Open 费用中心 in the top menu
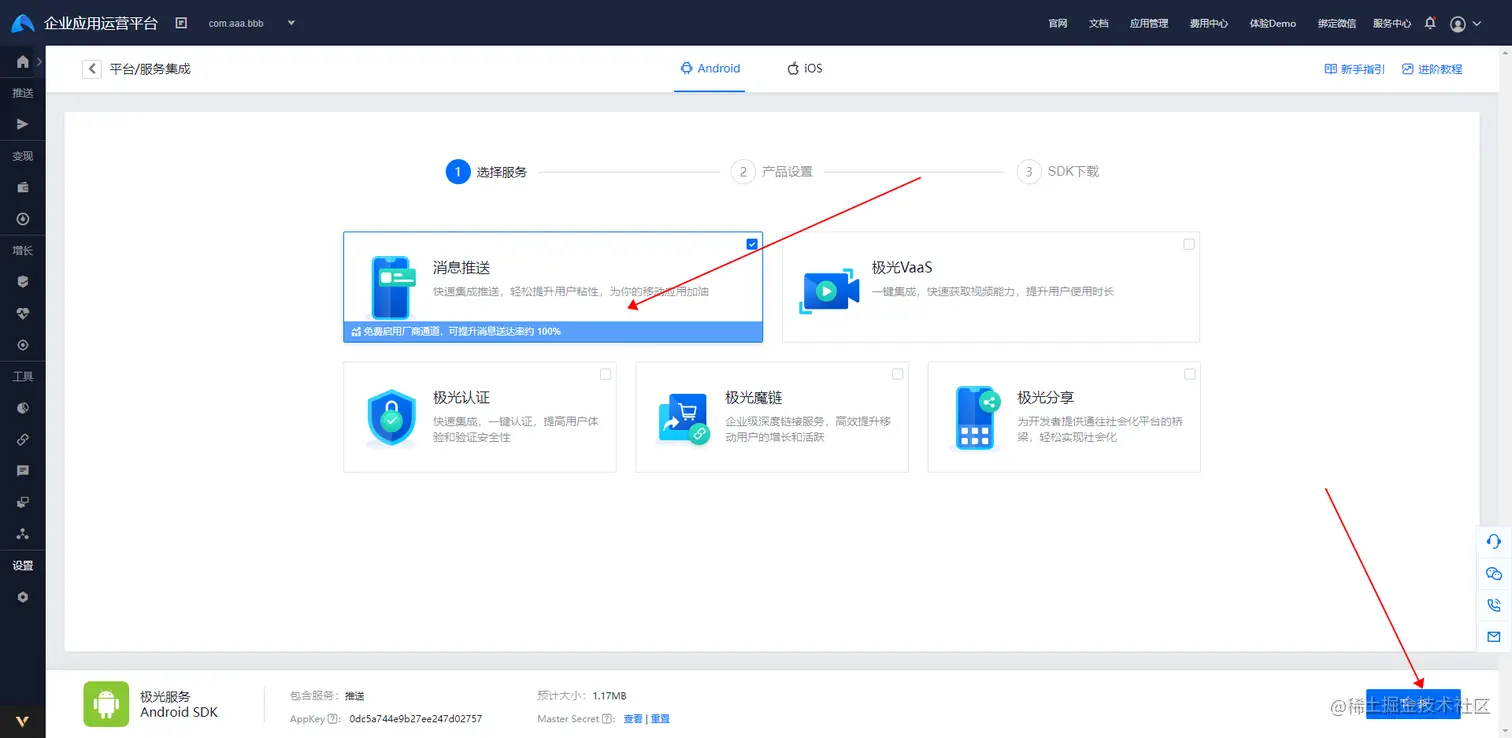1512x738 pixels. pyautogui.click(x=1209, y=24)
